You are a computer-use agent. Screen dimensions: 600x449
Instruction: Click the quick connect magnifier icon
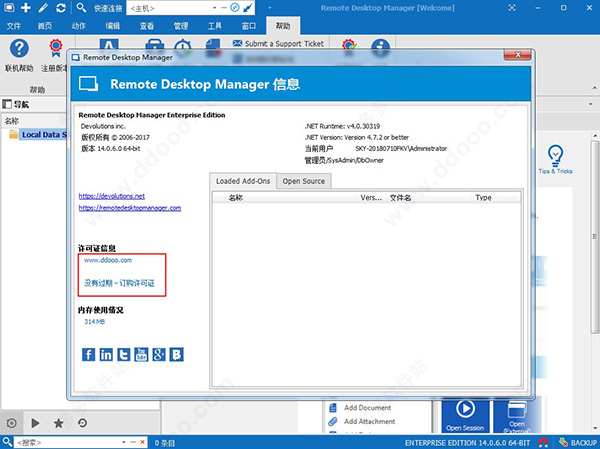pyautogui.click(x=81, y=8)
